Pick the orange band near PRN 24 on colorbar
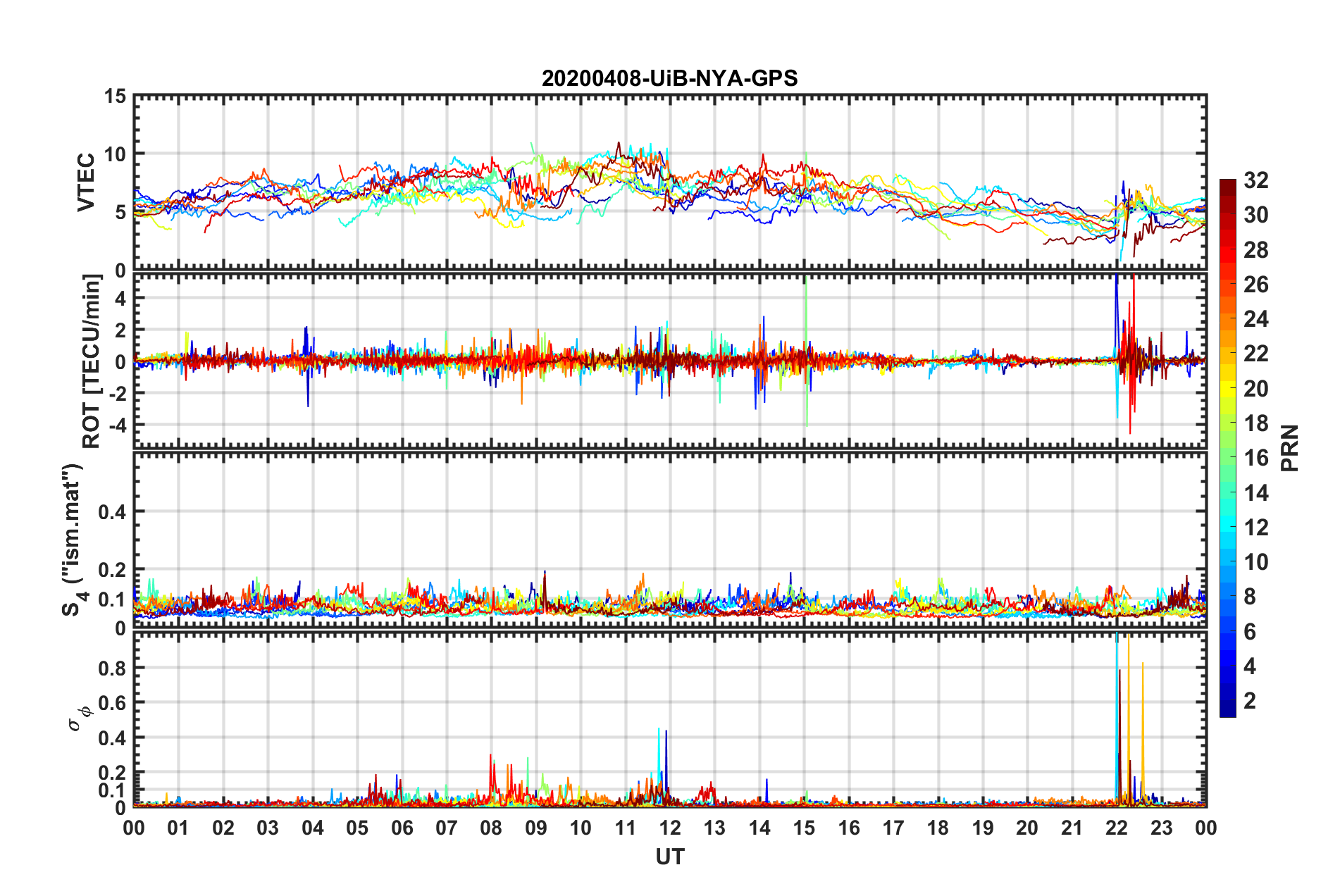The height and width of the screenshot is (896, 1340). pyautogui.click(x=1227, y=319)
